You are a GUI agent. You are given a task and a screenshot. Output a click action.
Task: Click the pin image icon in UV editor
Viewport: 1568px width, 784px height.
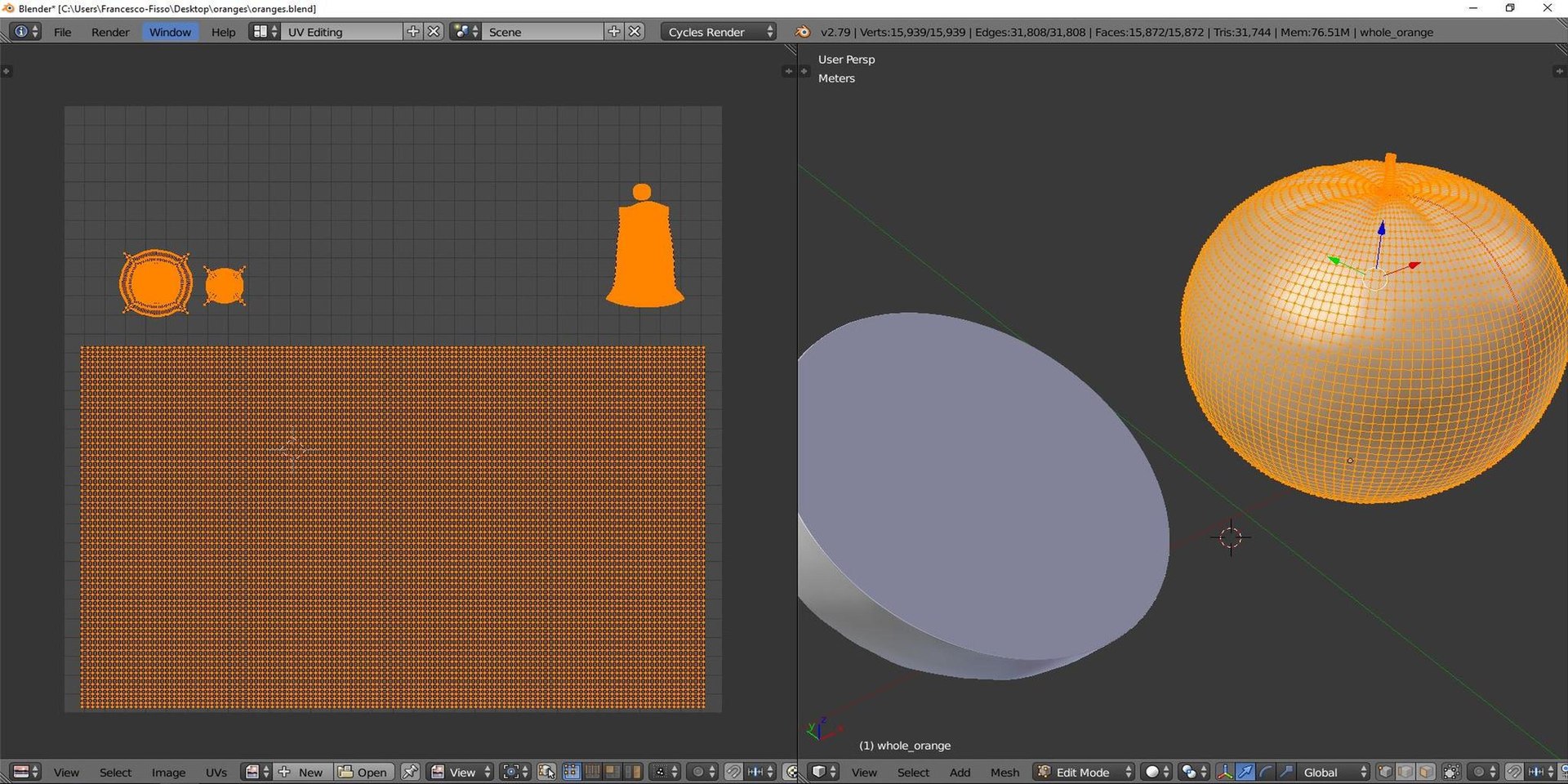click(x=410, y=772)
